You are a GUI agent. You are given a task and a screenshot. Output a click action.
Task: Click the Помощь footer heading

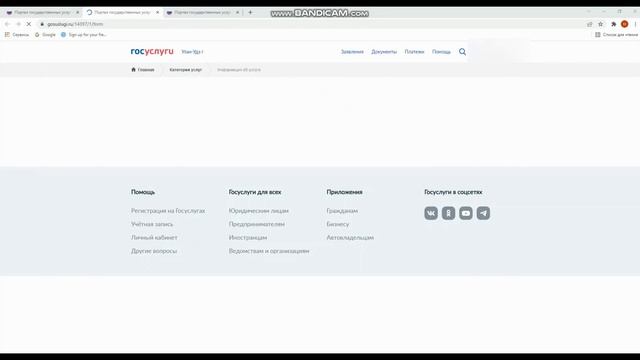[143, 192]
